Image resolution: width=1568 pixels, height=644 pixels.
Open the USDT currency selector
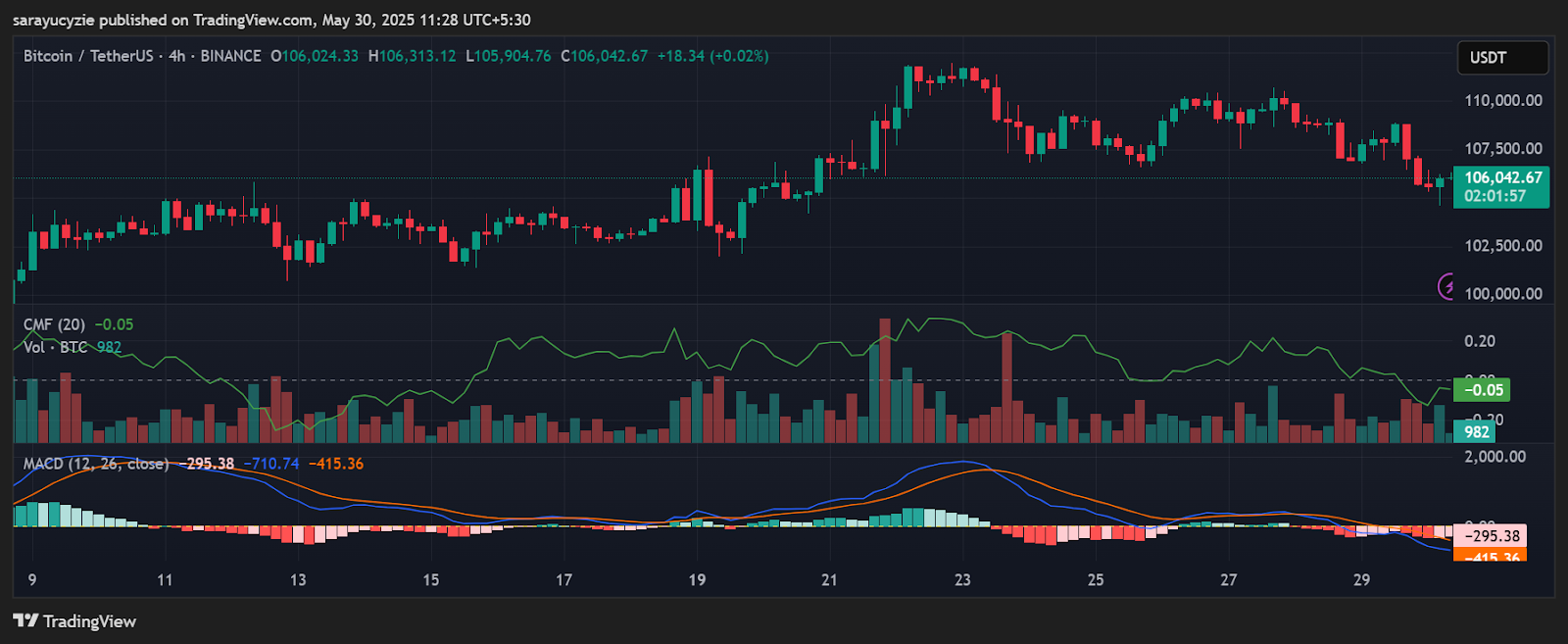(x=1501, y=58)
